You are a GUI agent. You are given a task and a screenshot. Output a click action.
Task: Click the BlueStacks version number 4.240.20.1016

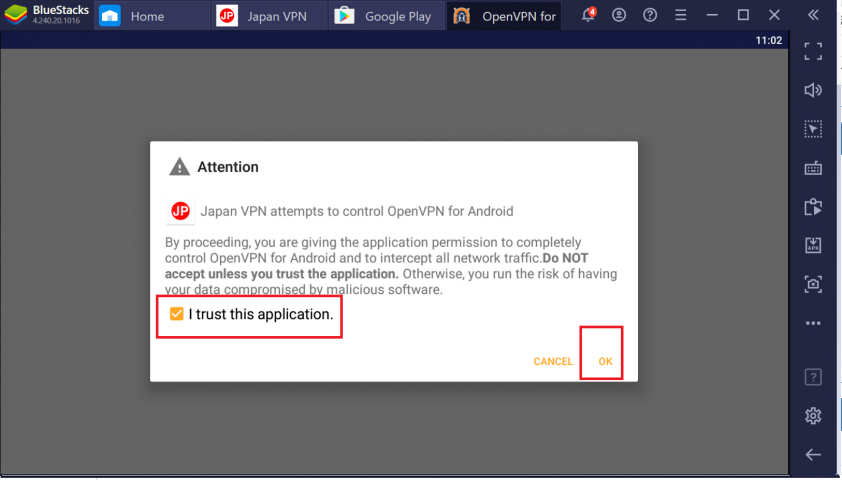56,21
